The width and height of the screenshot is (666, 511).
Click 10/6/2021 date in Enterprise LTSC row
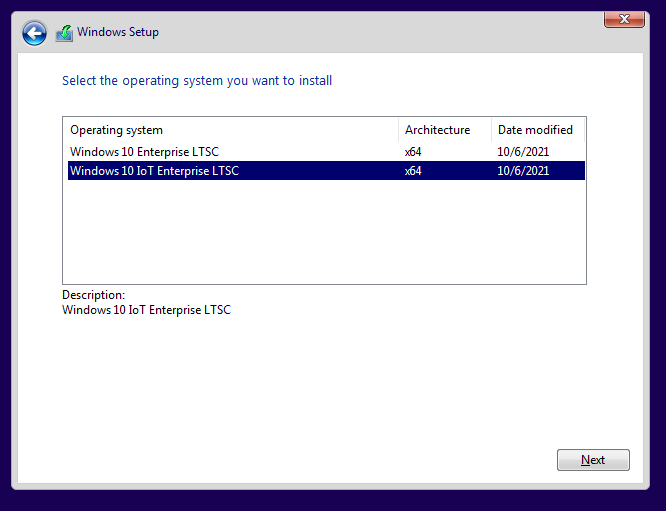tap(523, 152)
